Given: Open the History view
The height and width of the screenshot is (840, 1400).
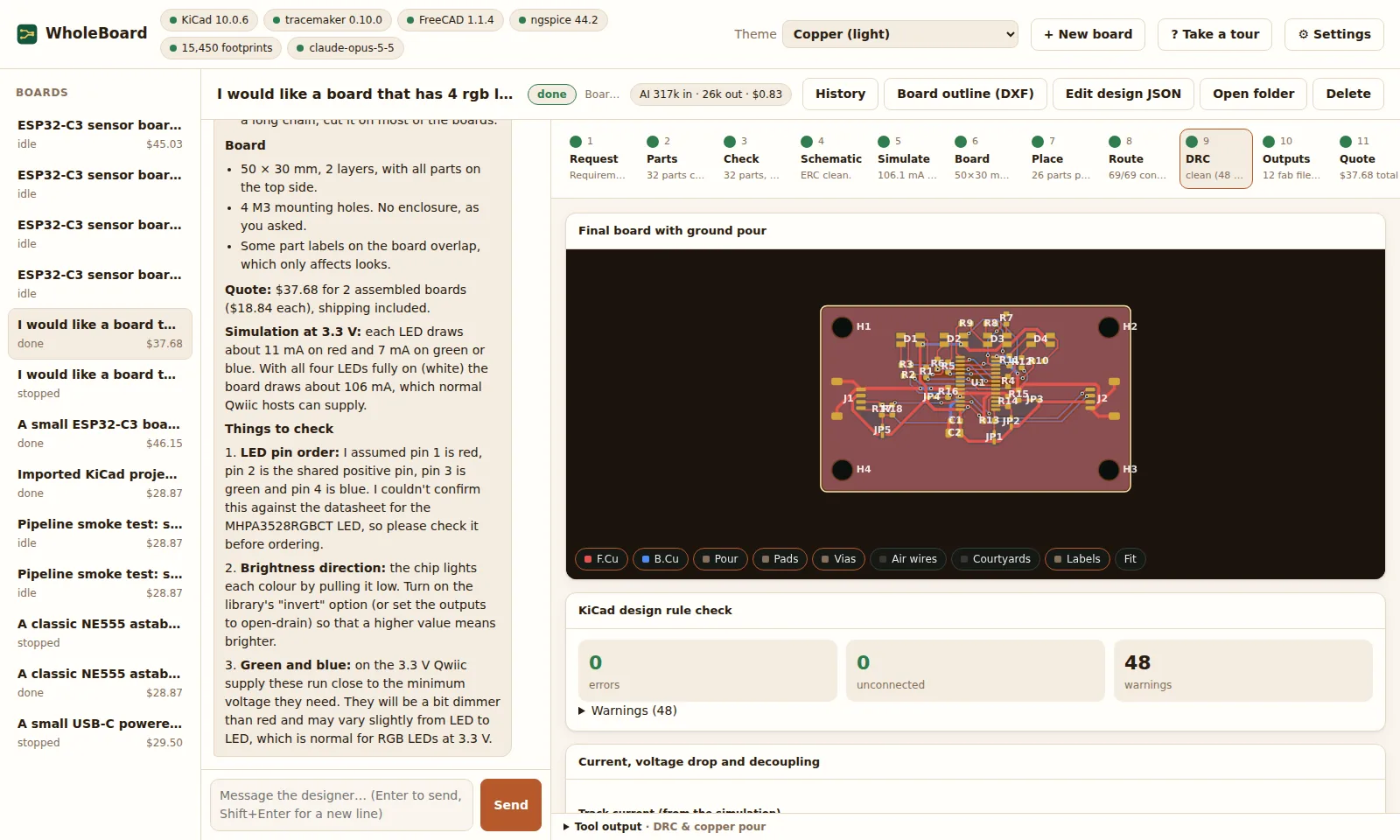Looking at the screenshot, I should coord(840,94).
